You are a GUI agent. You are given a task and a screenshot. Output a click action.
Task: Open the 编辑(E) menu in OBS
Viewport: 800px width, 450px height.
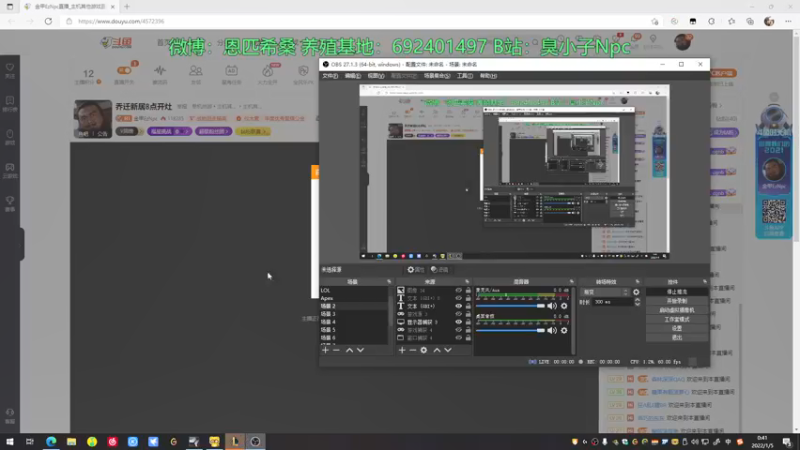[x=353, y=76]
